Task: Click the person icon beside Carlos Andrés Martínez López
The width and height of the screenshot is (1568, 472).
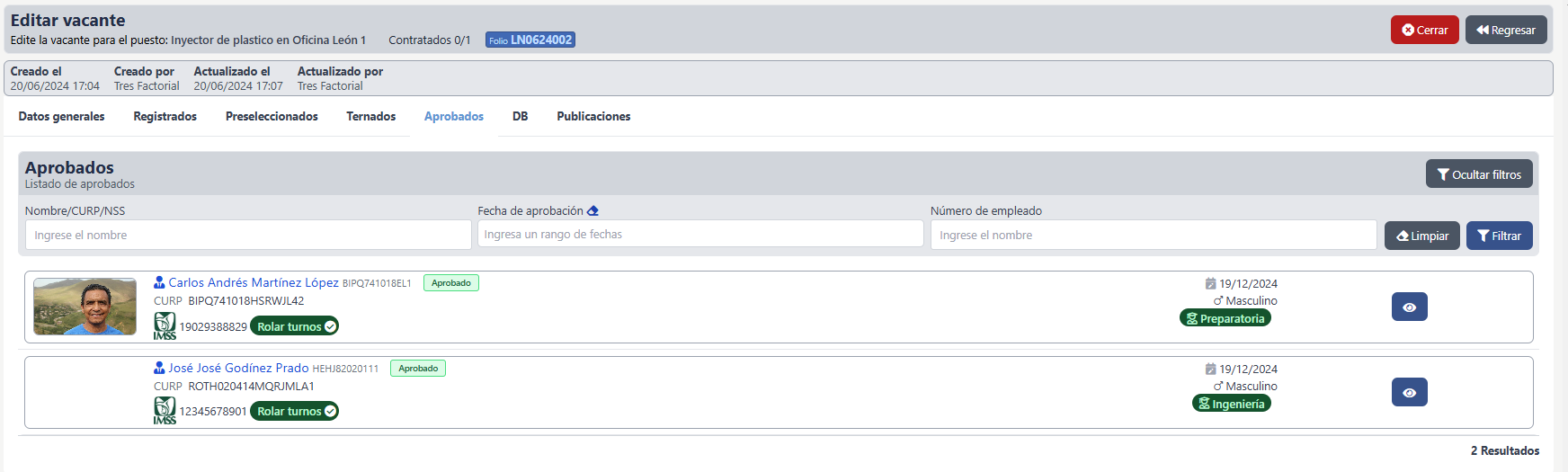Action: point(159,282)
